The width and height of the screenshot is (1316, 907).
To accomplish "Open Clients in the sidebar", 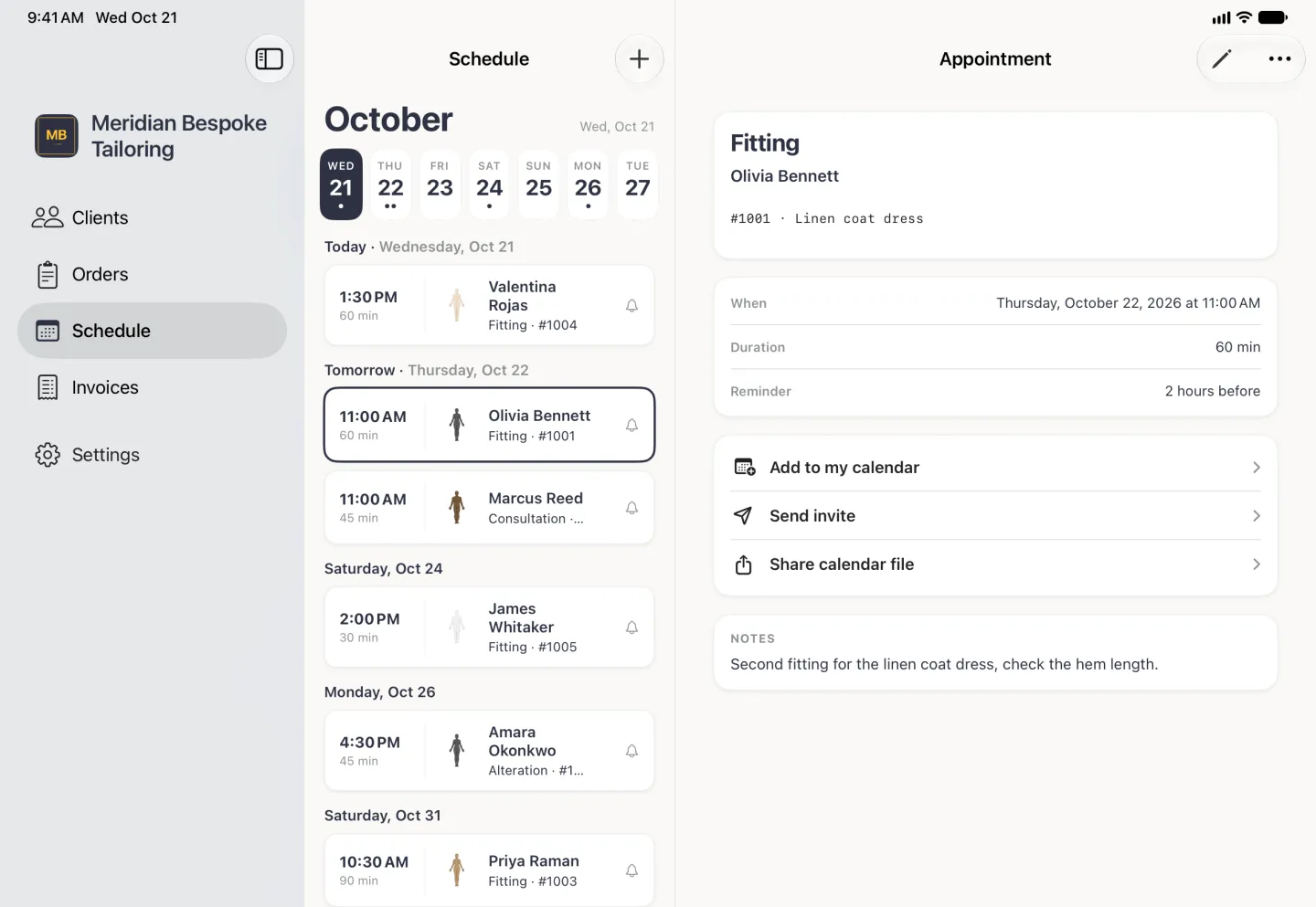I will pos(152,217).
